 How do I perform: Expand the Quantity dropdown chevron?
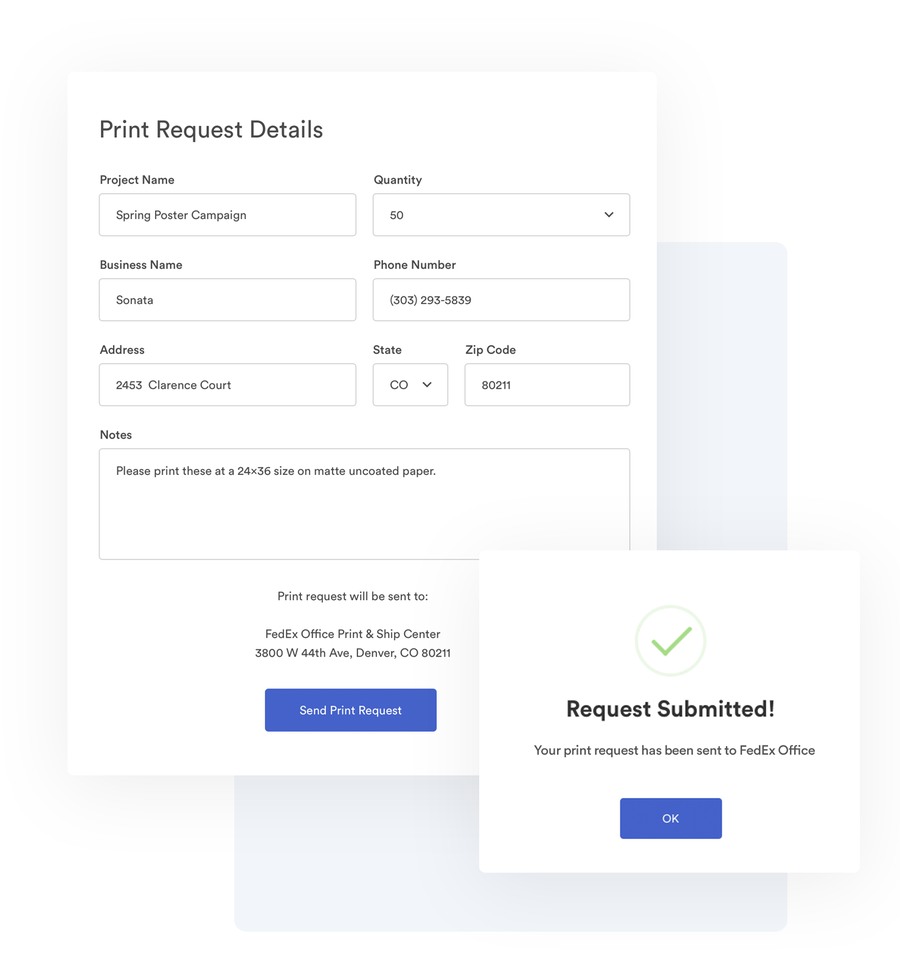point(609,215)
